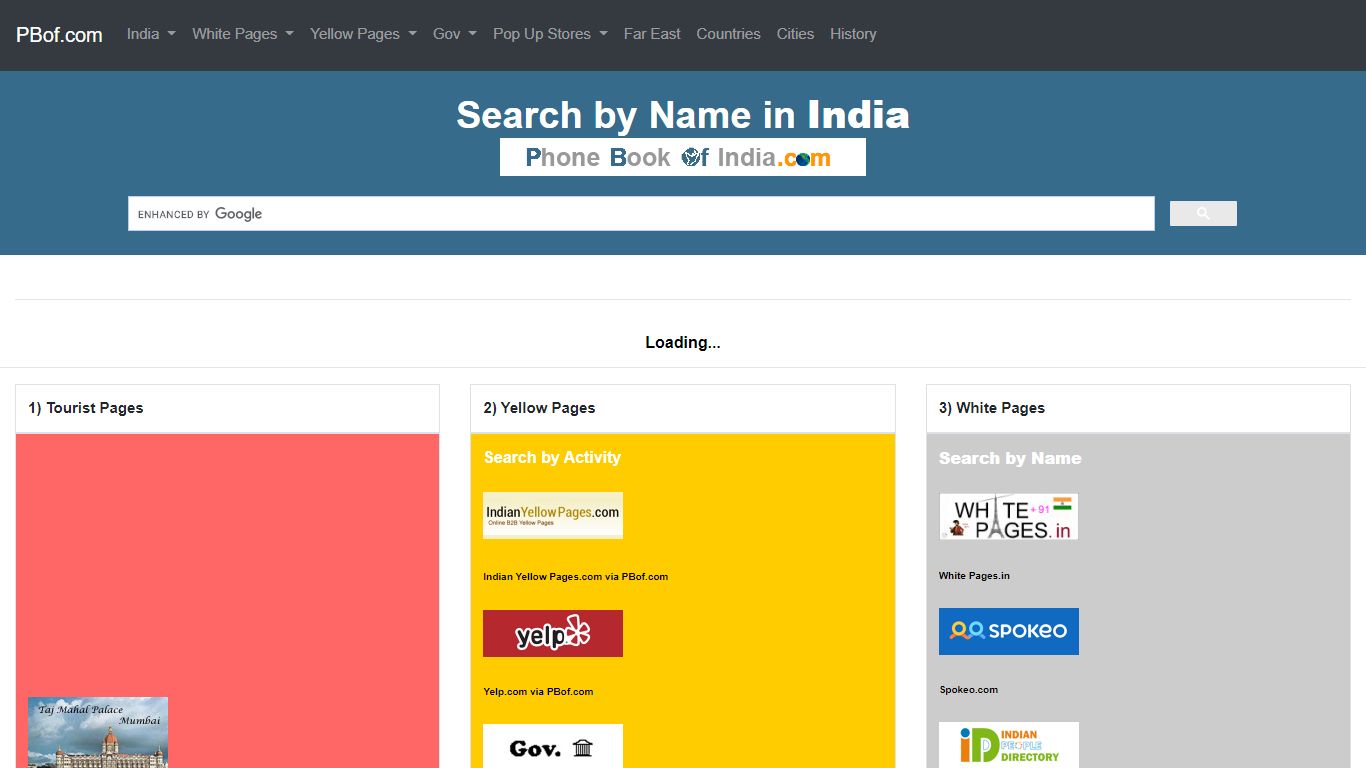Click the Search by Name in India title
Screen dimensions: 1366x768
point(683,115)
